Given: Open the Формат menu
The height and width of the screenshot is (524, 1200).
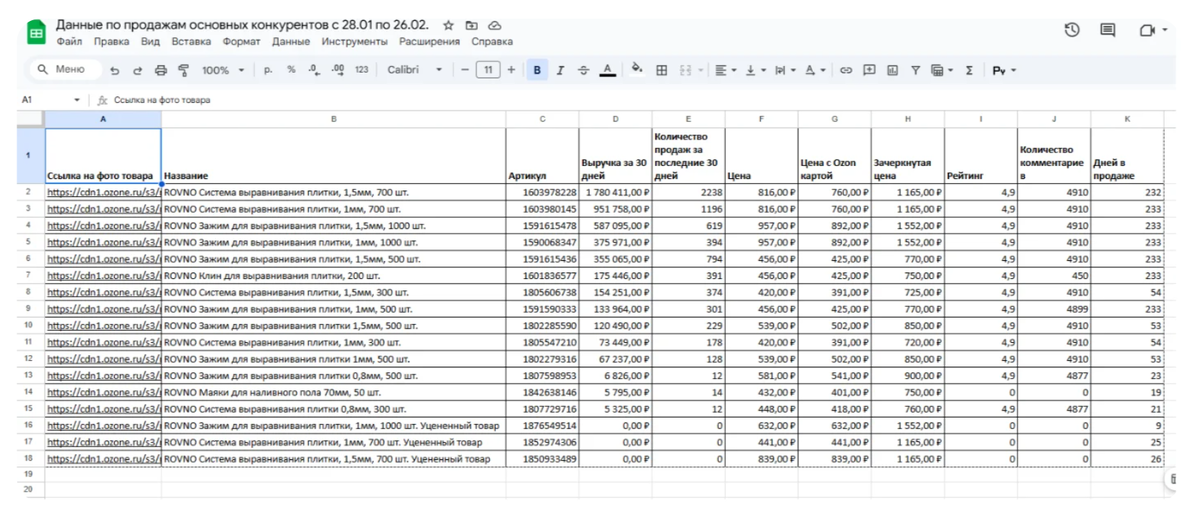Looking at the screenshot, I should 241,42.
